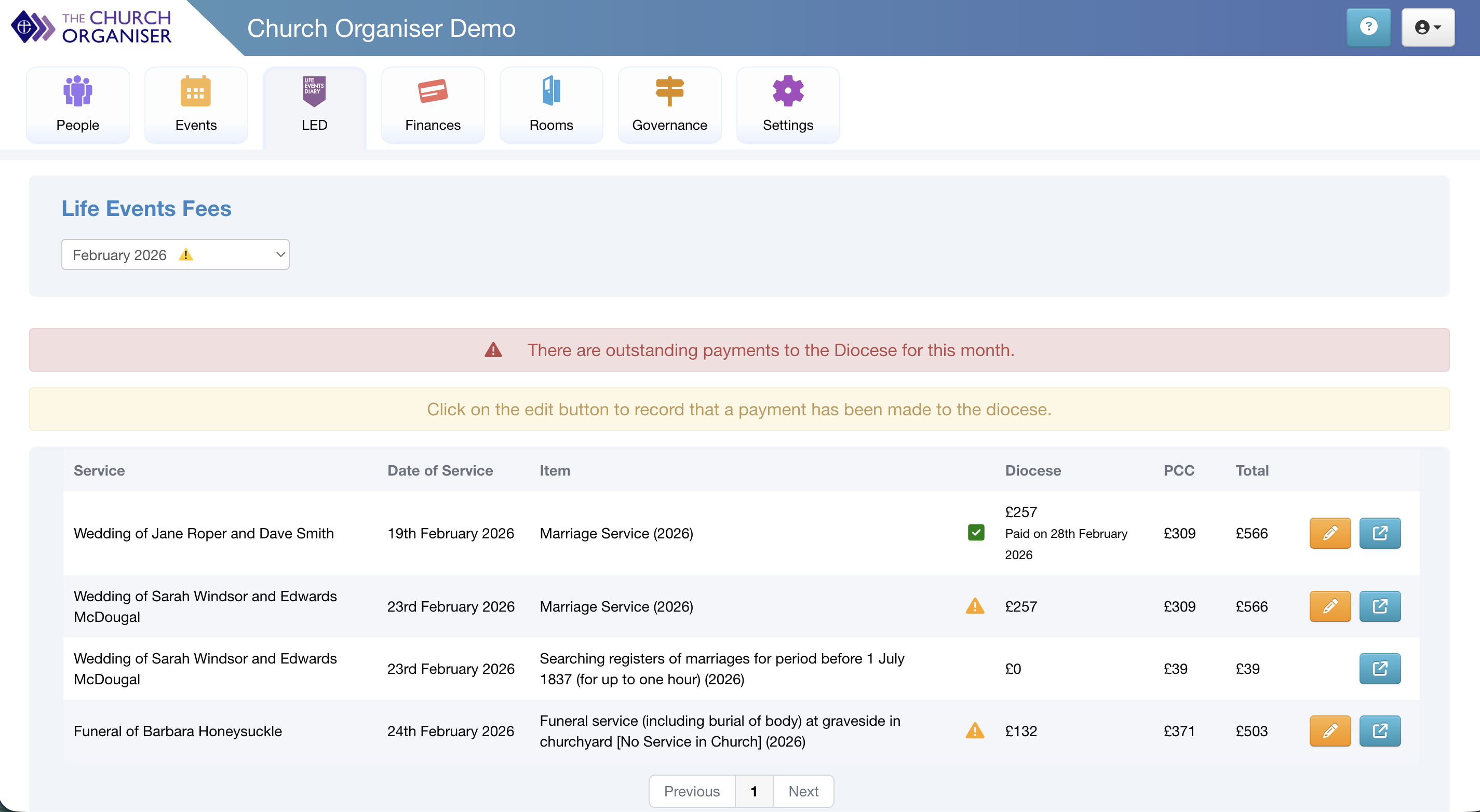Open the Events calendar module
1480x812 pixels.
(x=196, y=105)
